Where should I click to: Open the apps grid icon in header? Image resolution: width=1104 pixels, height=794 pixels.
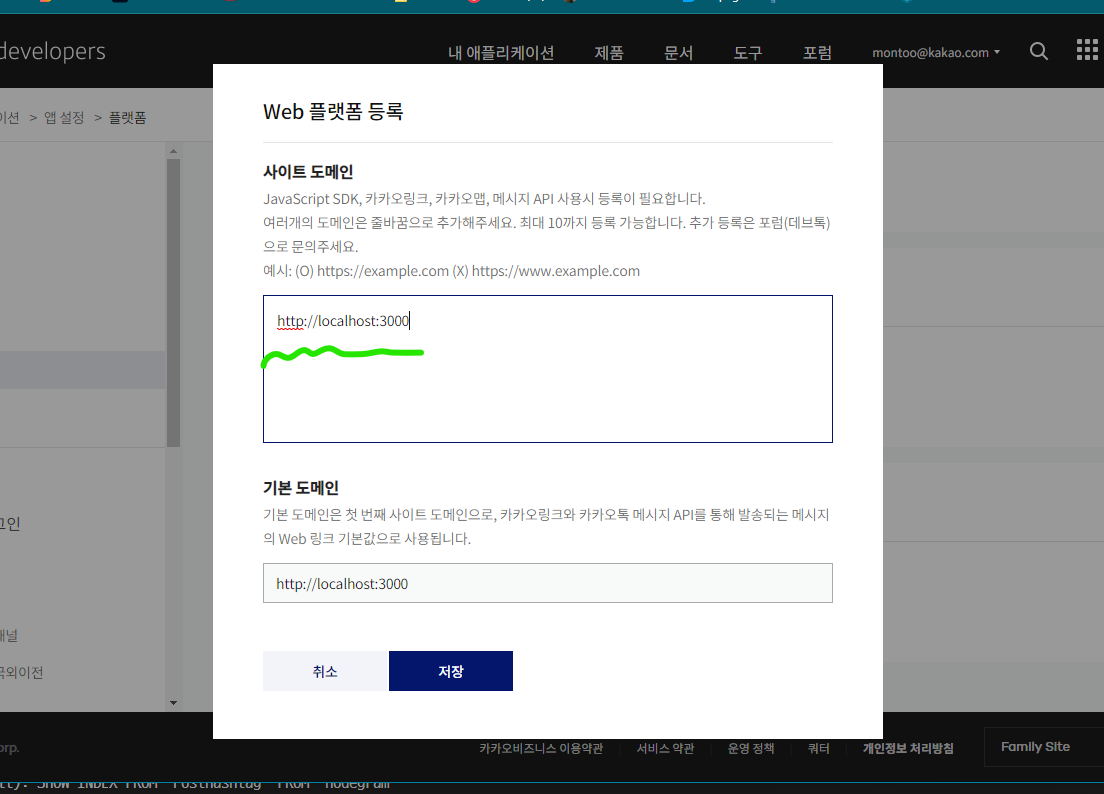pos(1087,50)
